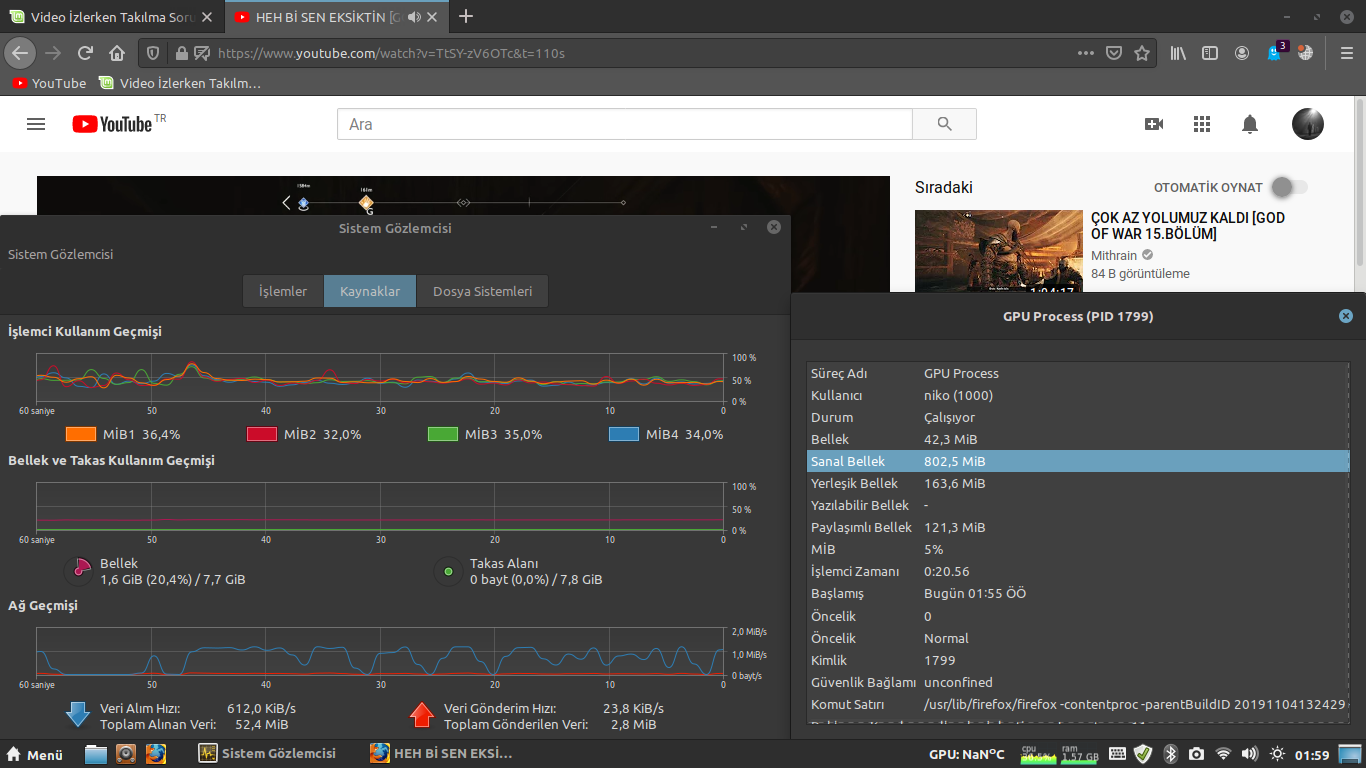This screenshot has height=768, width=1366.
Task: Open screenshot camera tray icon
Action: 1197,753
